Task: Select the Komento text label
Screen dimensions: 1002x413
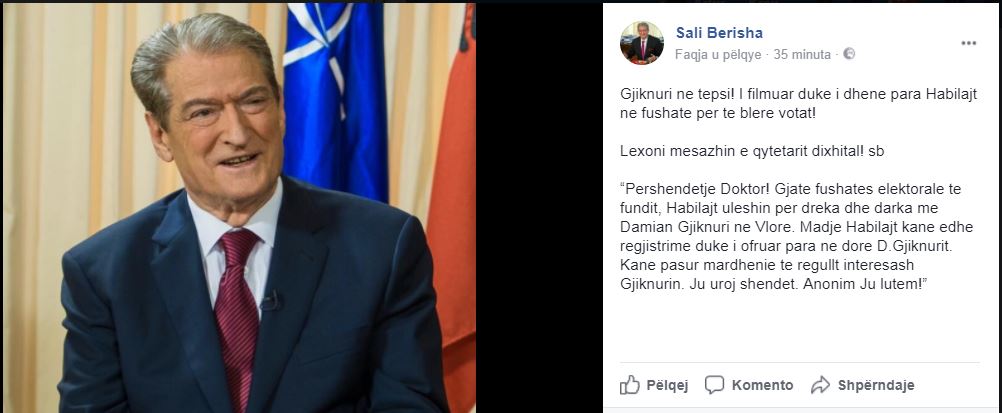Action: pos(762,386)
